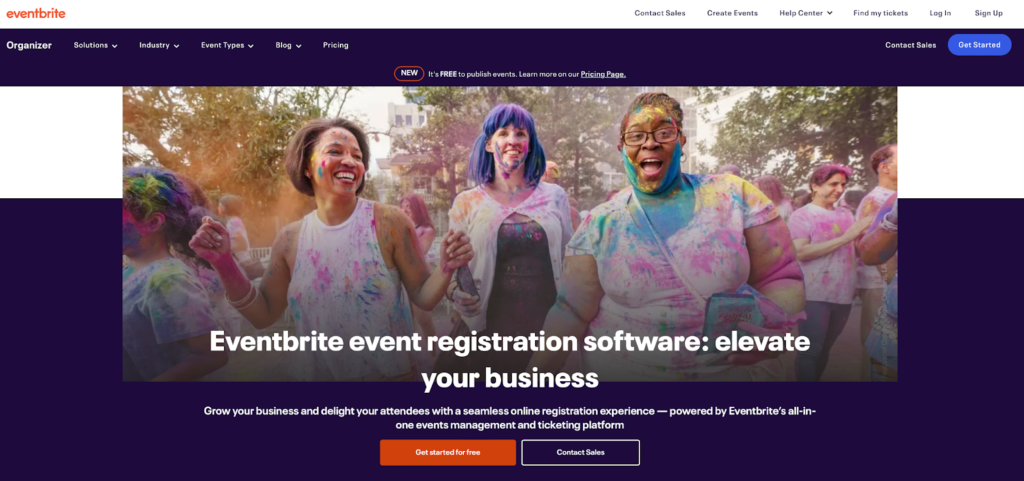1024x481 pixels.
Task: Open the Pricing menu item
Action: click(336, 45)
